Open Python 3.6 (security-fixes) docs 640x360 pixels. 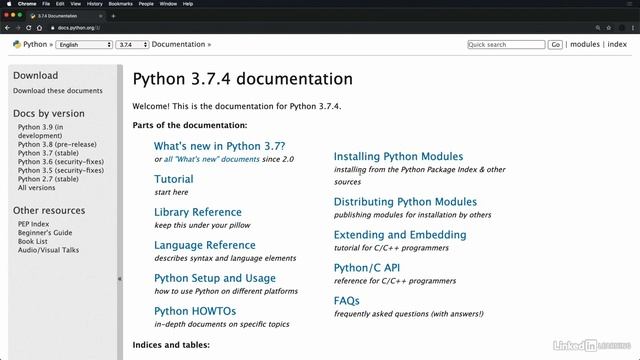61,162
